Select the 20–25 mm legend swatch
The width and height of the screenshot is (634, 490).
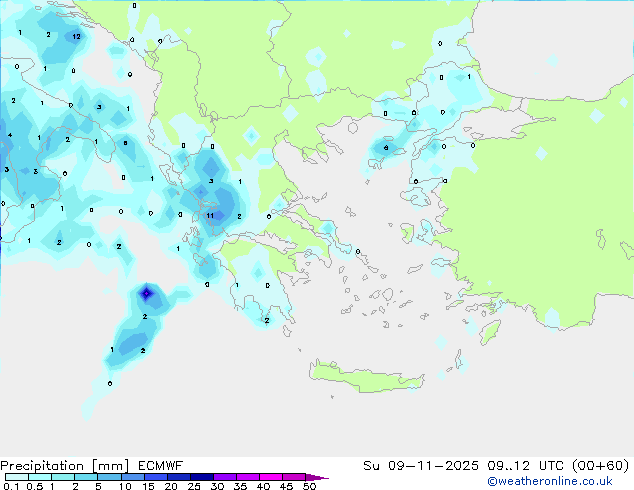tap(178, 477)
